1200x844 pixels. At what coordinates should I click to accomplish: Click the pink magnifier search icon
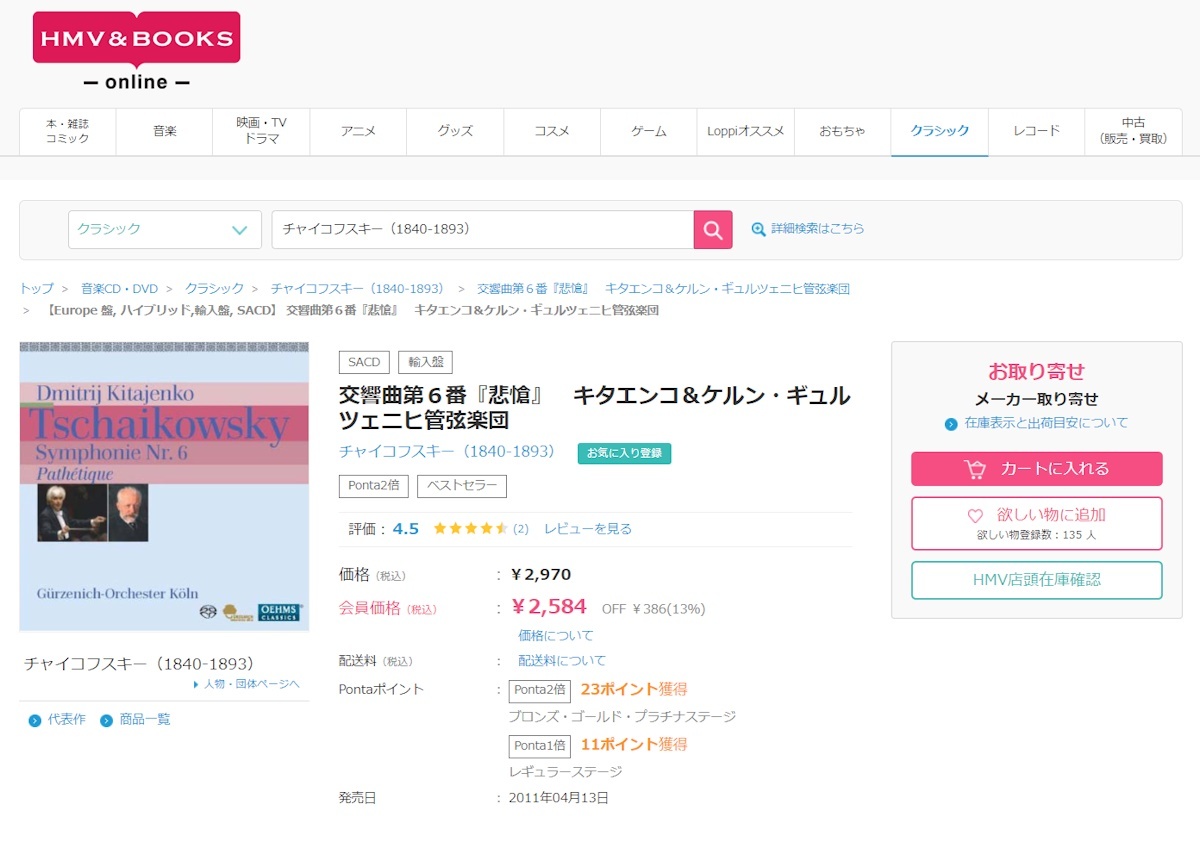click(x=712, y=229)
